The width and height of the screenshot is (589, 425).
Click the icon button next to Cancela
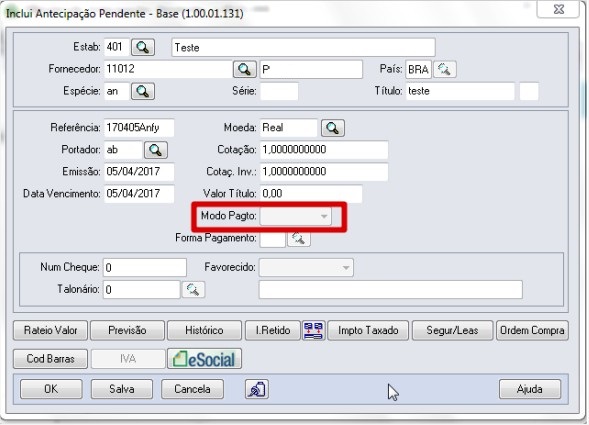coord(257,389)
